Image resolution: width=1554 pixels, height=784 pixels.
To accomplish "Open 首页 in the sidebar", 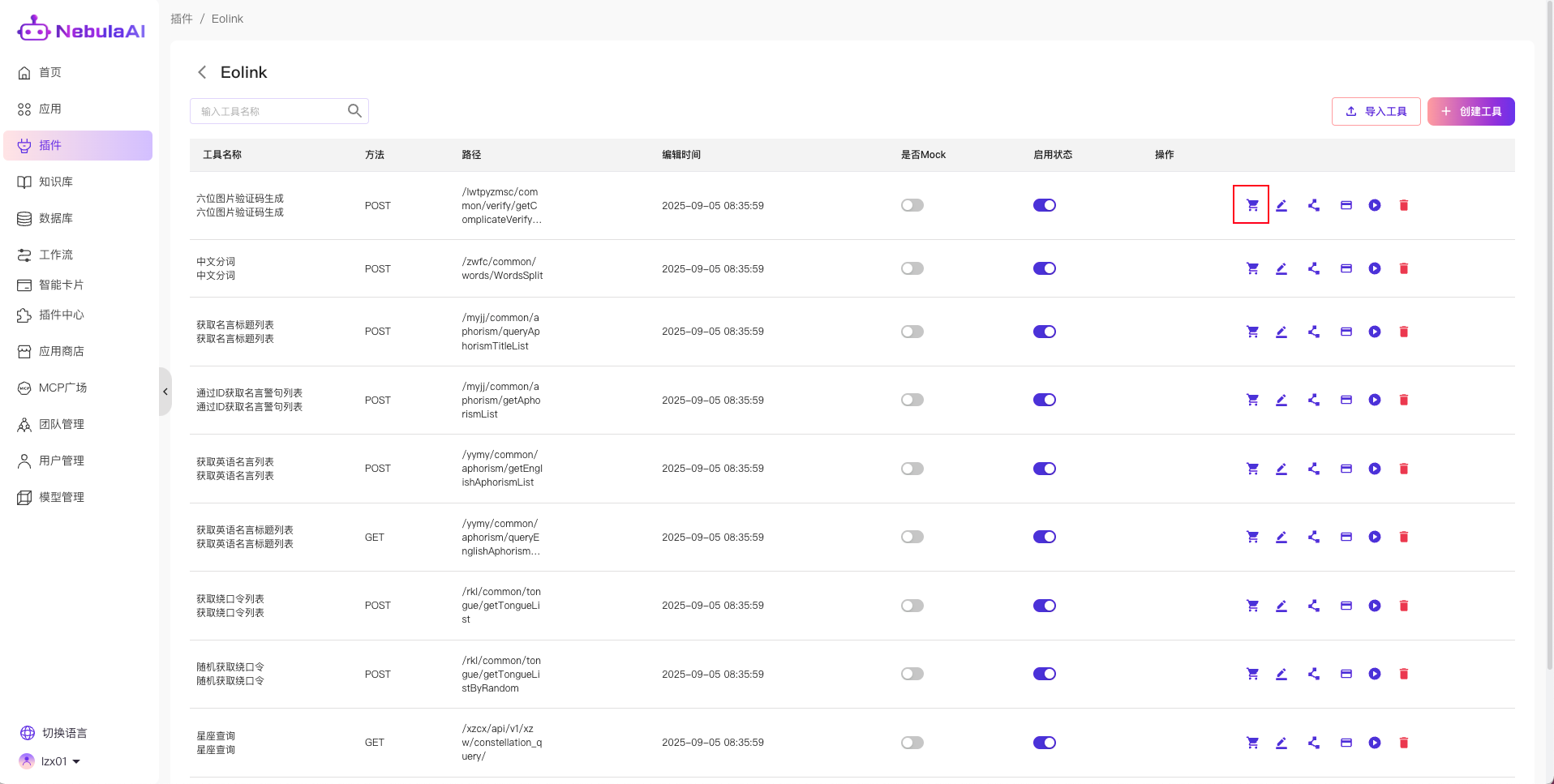I will click(x=78, y=72).
